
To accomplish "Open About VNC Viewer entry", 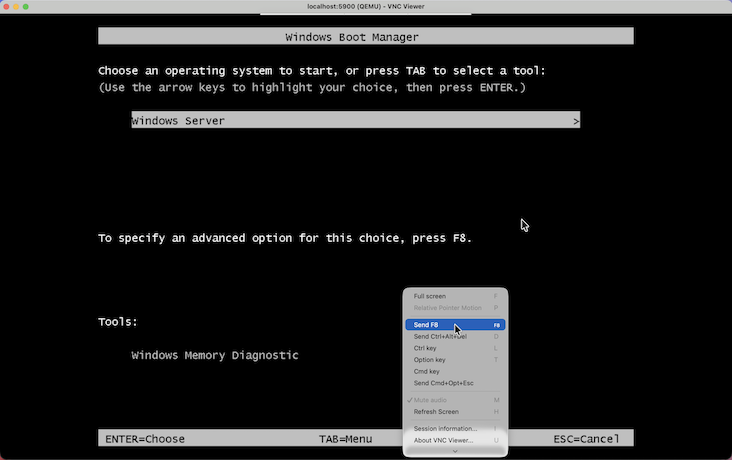I will point(444,440).
